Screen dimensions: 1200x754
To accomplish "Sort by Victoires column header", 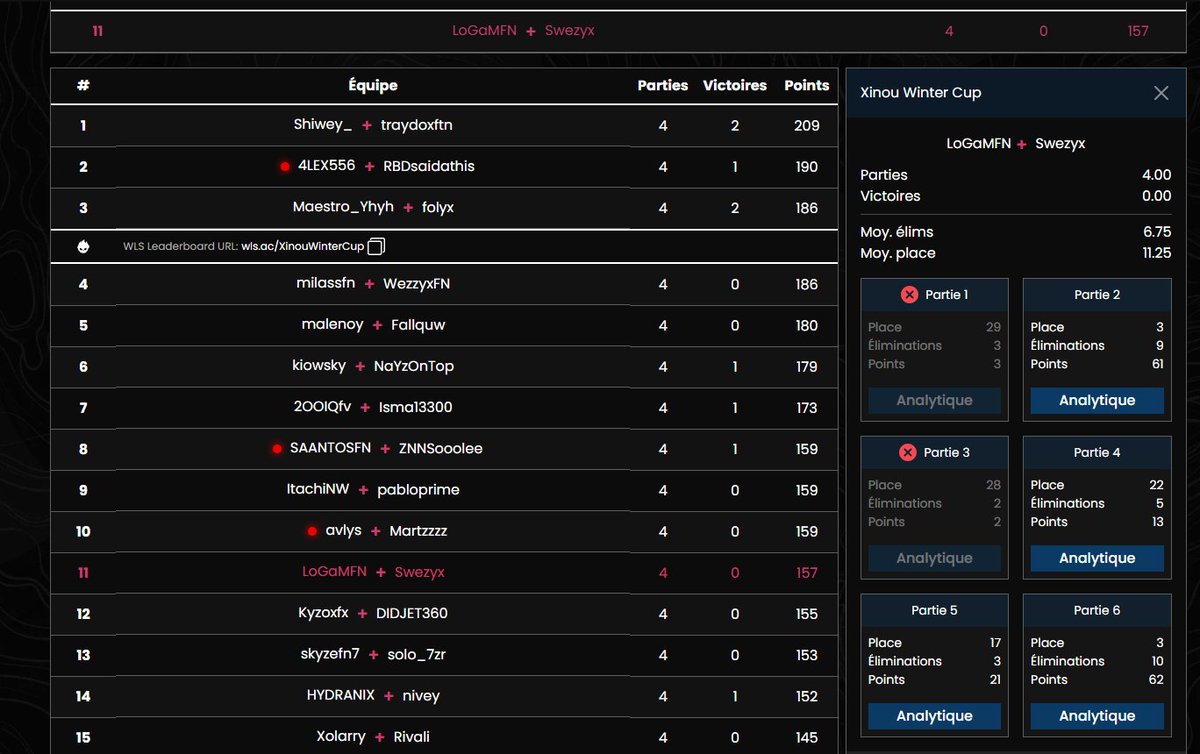I will 735,86.
